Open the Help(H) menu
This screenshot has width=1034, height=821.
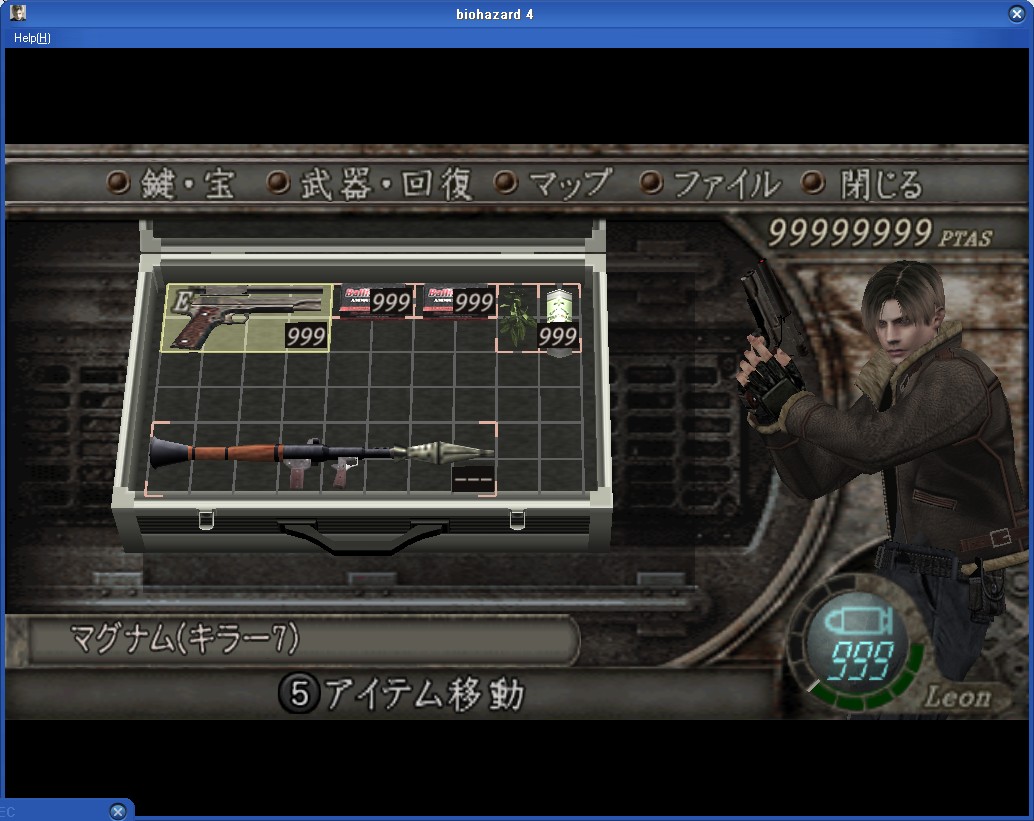point(32,38)
